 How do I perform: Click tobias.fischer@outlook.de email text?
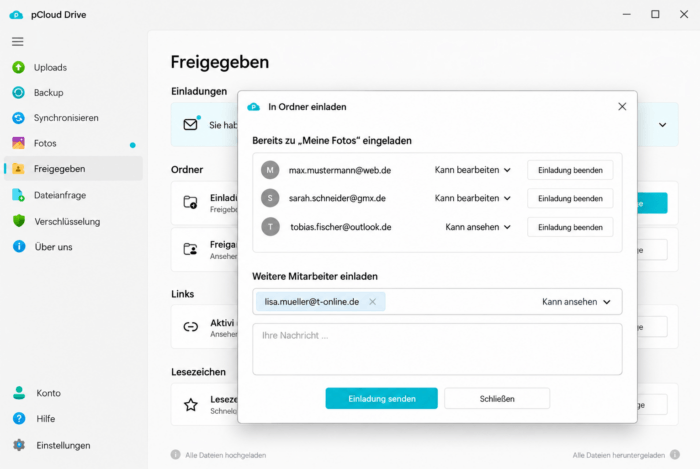341,227
